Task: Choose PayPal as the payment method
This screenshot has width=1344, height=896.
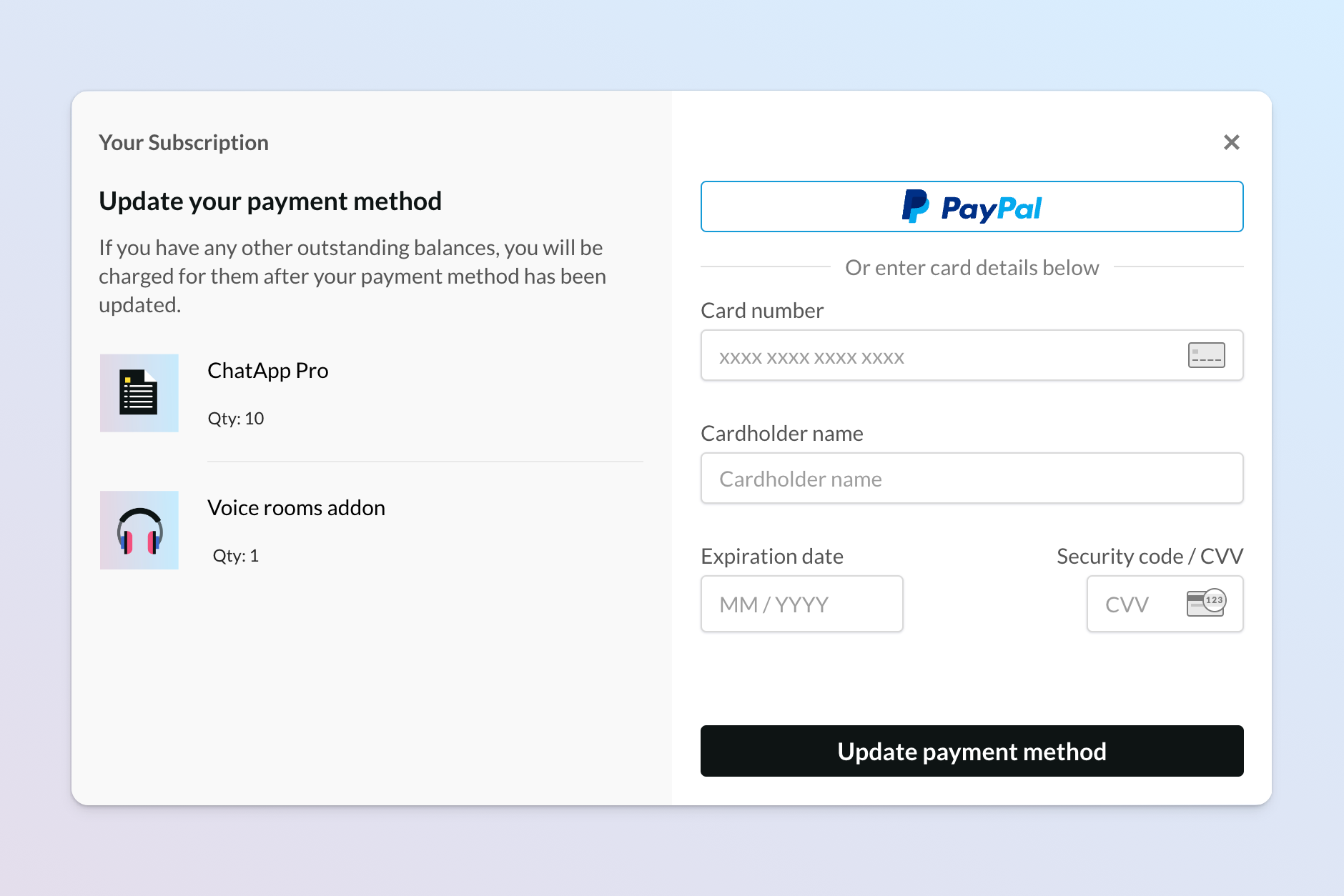Action: [x=972, y=206]
